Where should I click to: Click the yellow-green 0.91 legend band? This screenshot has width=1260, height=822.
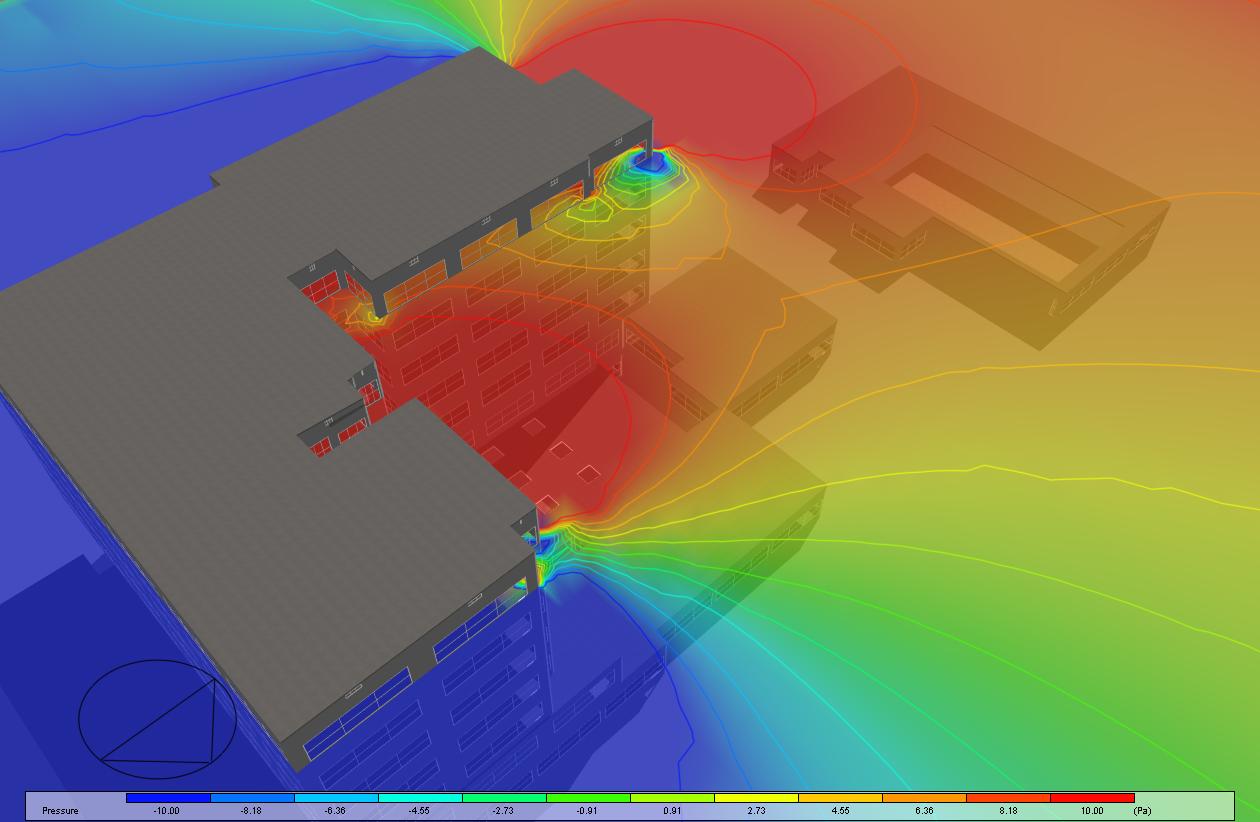[672, 799]
